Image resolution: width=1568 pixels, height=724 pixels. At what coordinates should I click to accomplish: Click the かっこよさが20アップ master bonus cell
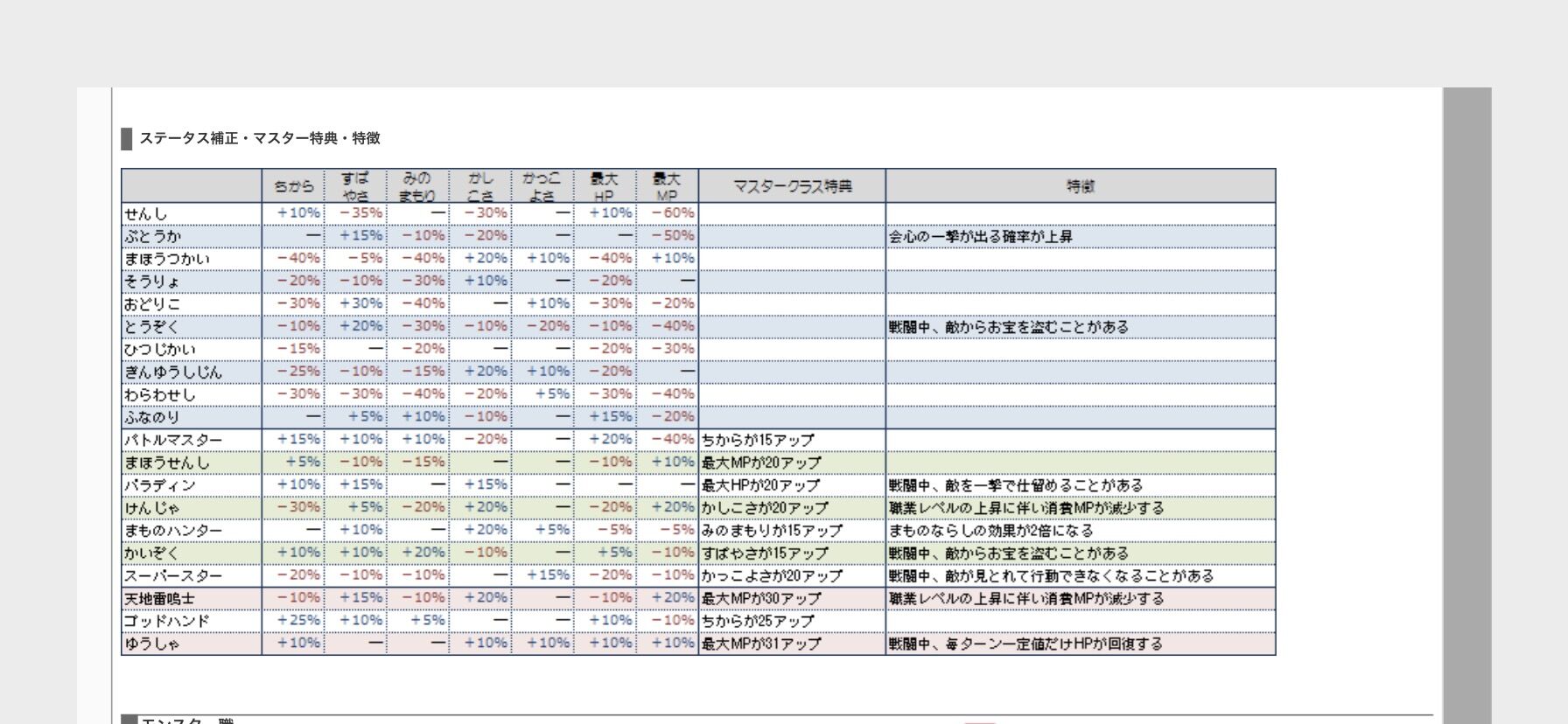coord(772,576)
